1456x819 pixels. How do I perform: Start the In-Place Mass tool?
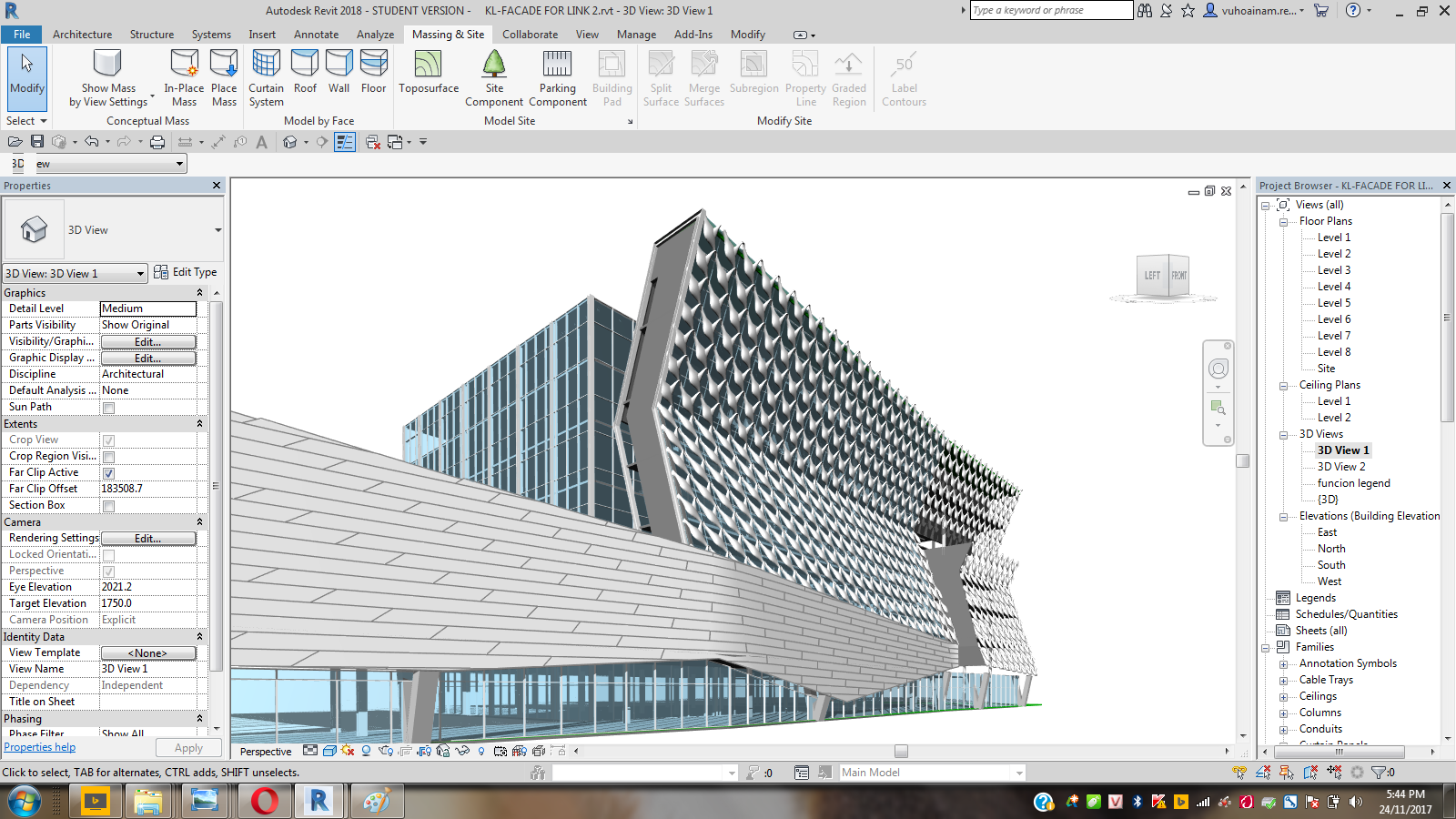point(184,77)
